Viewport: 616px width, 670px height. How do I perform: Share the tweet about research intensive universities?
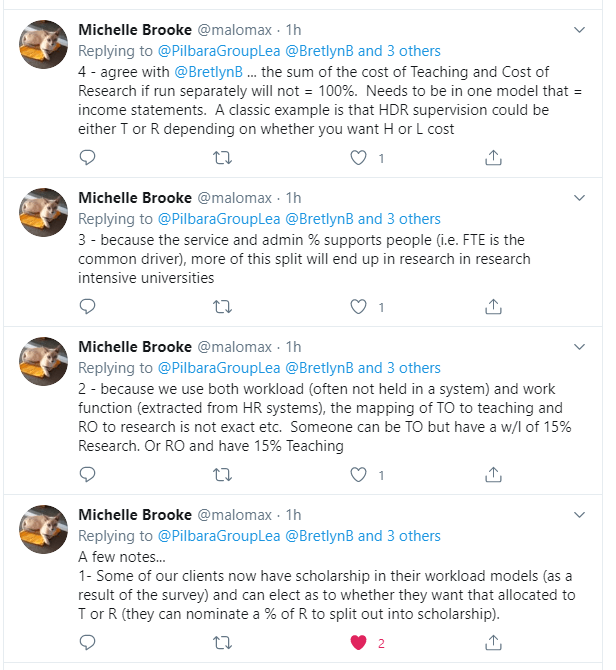[493, 307]
